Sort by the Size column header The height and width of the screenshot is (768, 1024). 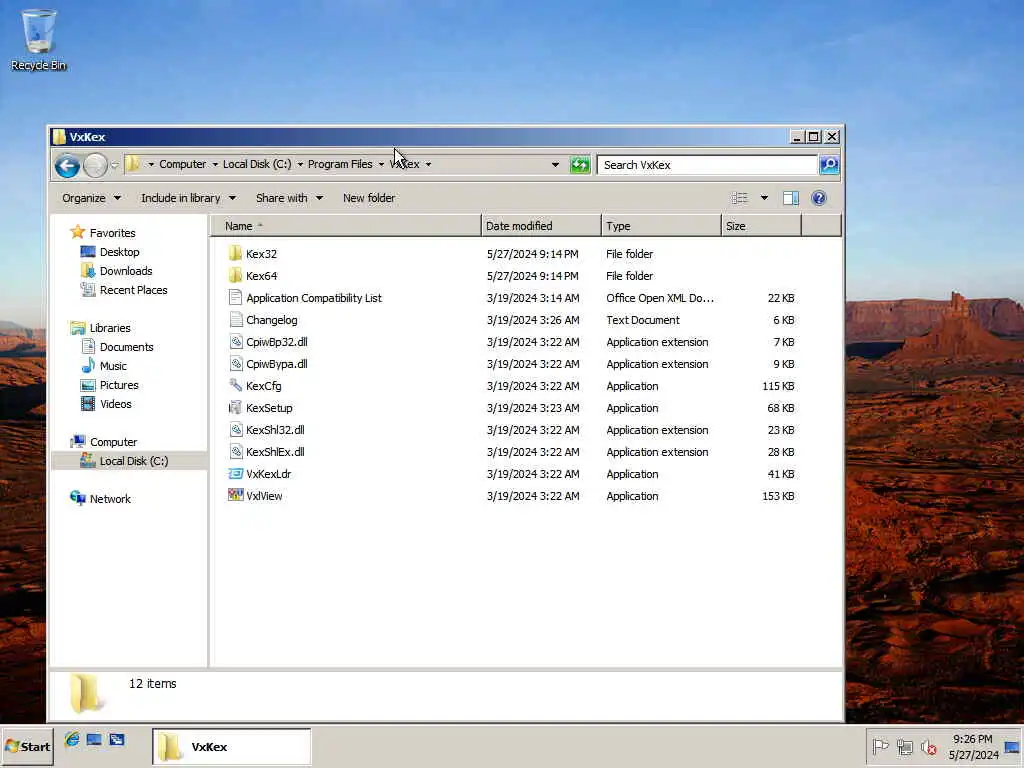[761, 226]
